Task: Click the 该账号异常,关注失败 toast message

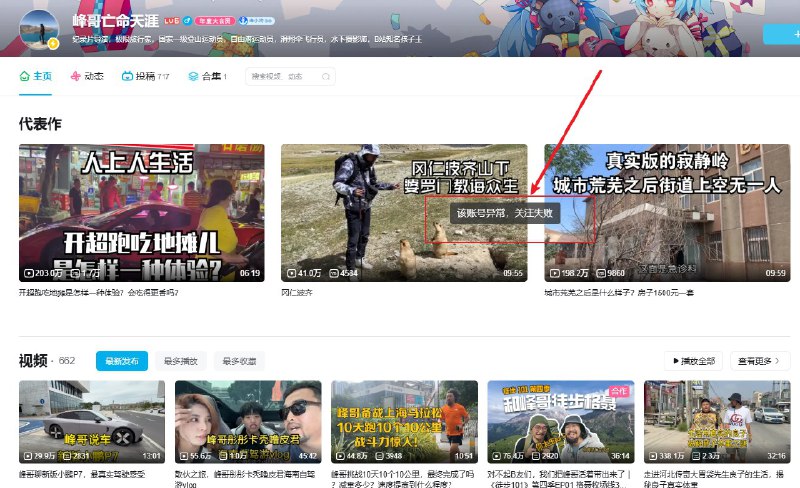Action: point(505,213)
